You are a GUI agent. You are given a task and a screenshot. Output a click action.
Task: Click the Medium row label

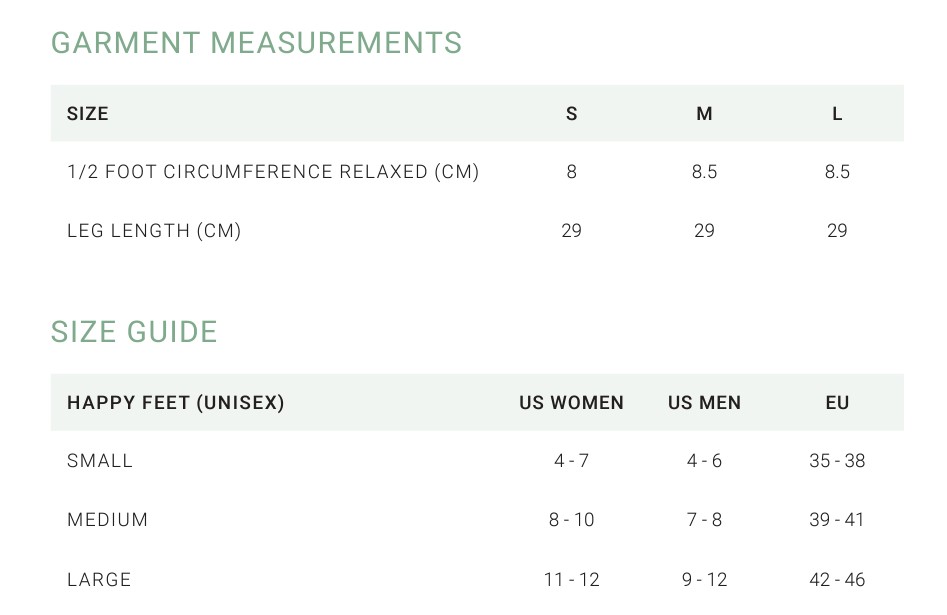(x=108, y=520)
